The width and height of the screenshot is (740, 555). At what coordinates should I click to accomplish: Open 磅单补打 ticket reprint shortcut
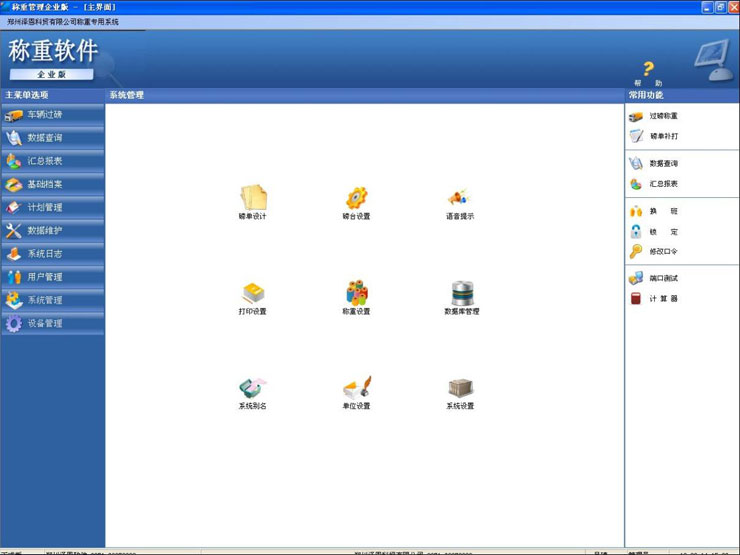click(654, 136)
